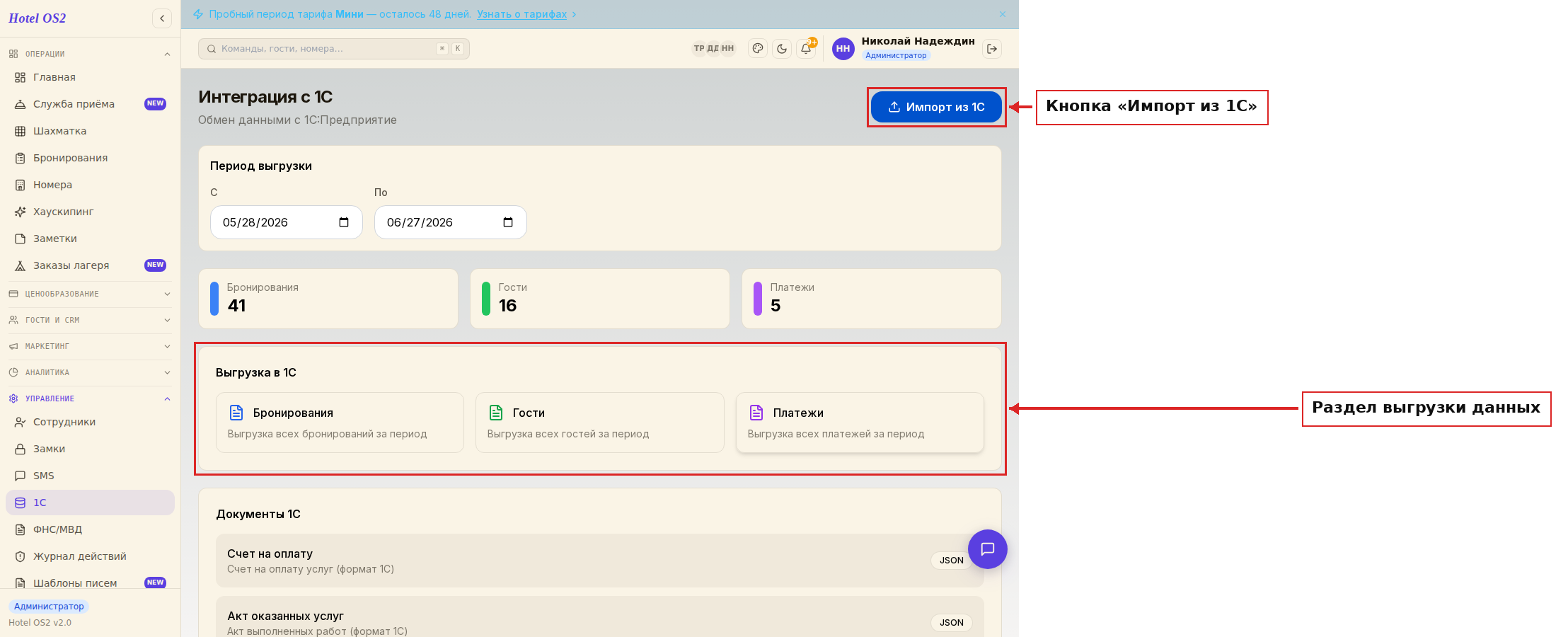Open SMS in sidebar
This screenshot has height=637, width=1568.
click(x=90, y=476)
